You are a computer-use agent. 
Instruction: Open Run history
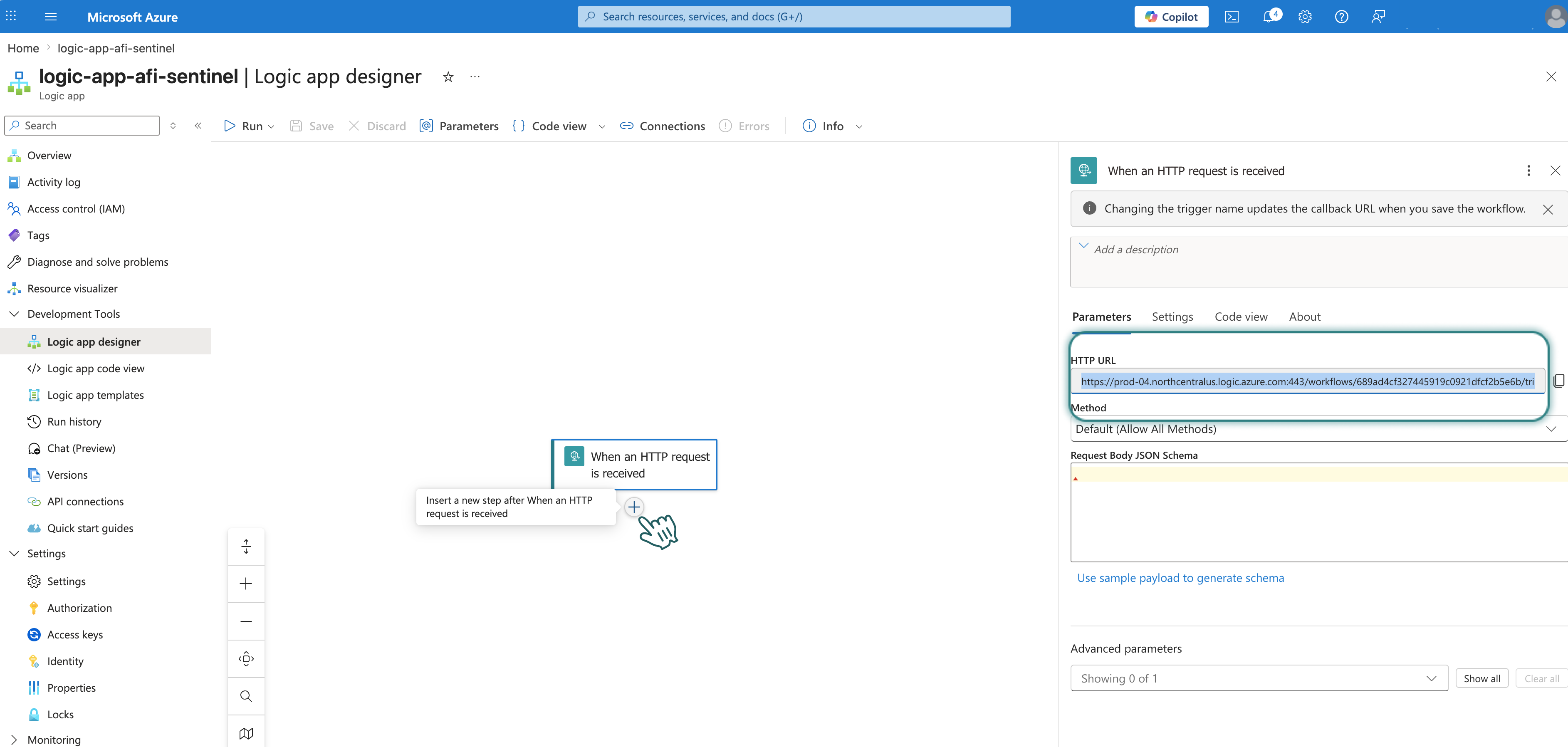[x=74, y=421]
